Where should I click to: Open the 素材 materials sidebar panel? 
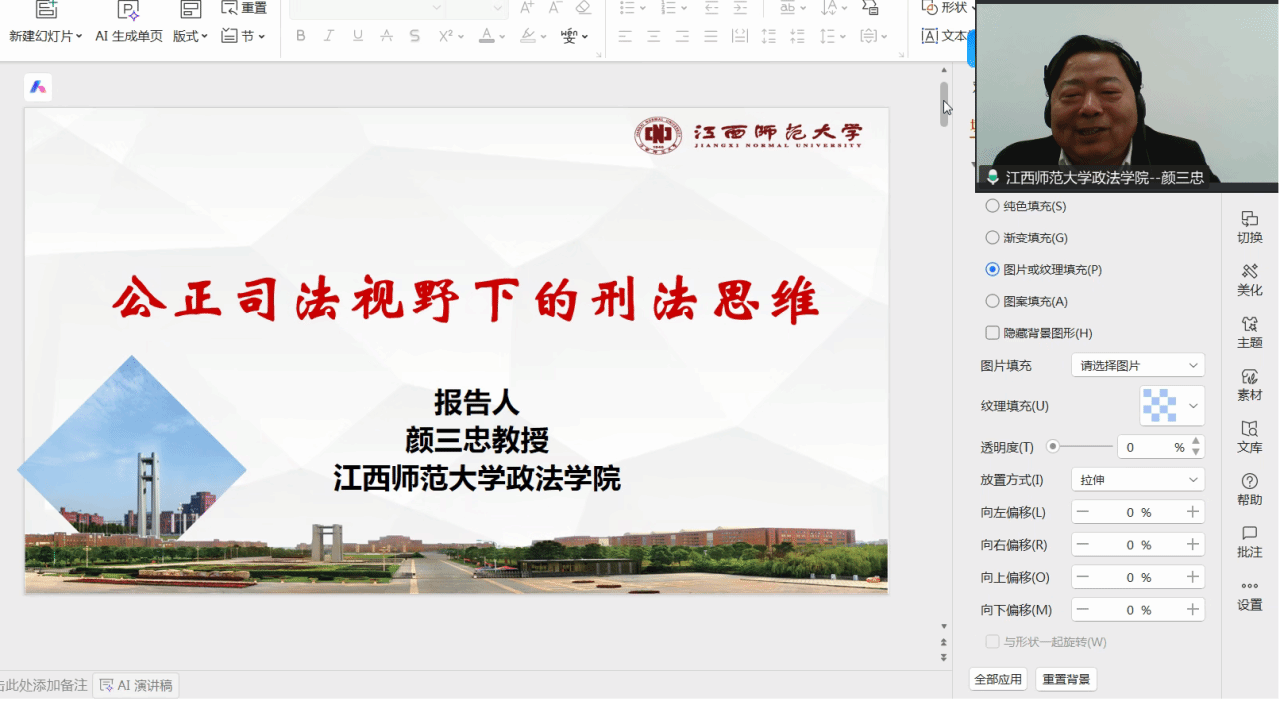1249,384
